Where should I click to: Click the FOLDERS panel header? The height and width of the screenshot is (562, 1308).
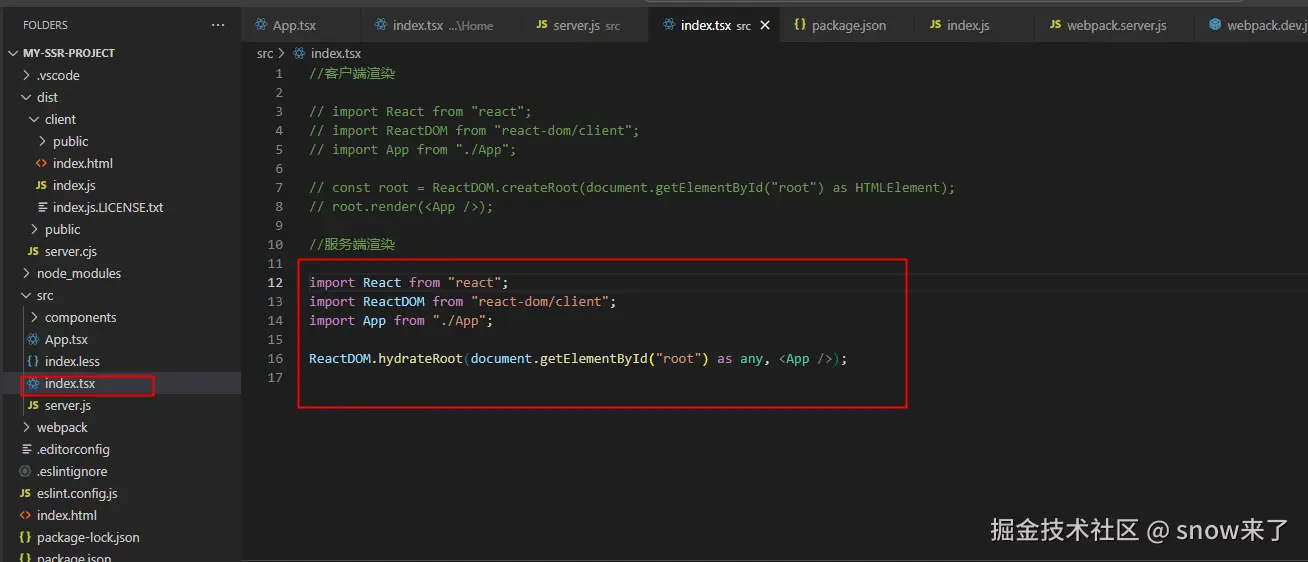46,25
